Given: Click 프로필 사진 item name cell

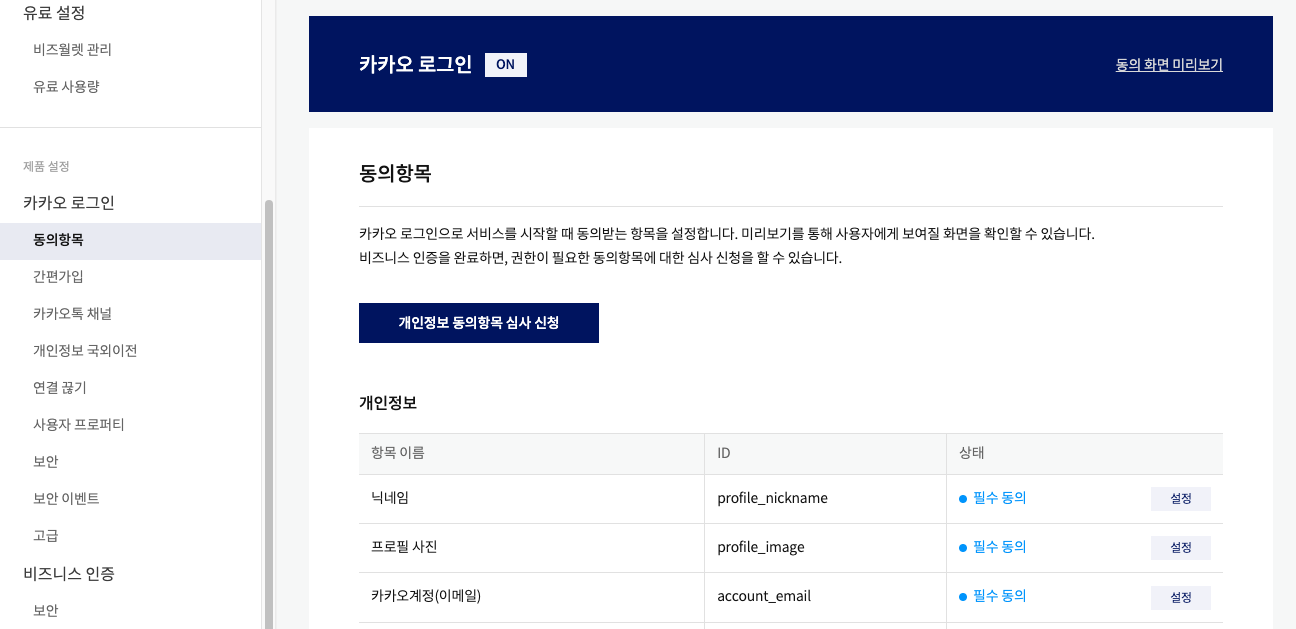Looking at the screenshot, I should [531, 548].
